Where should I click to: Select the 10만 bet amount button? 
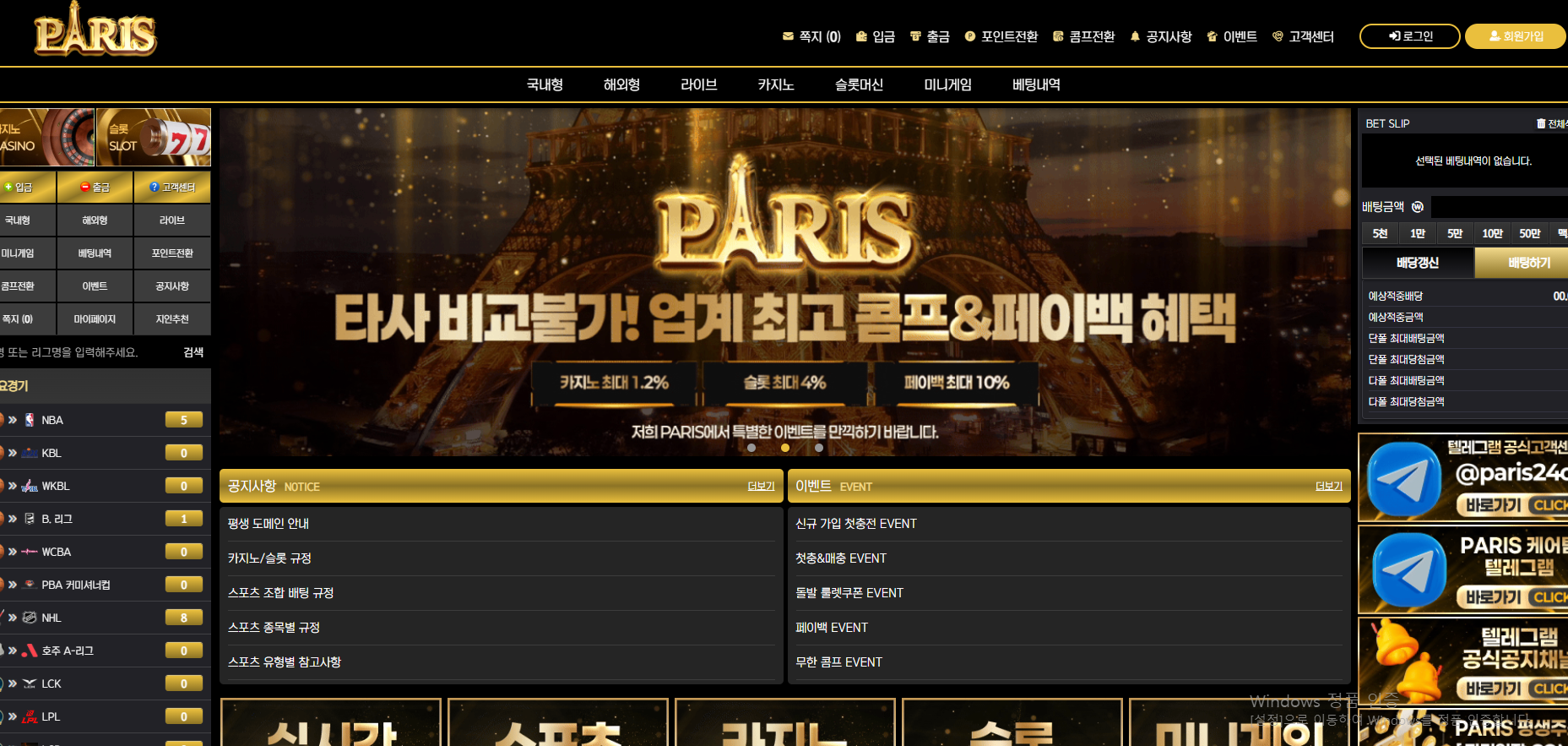[1492, 233]
